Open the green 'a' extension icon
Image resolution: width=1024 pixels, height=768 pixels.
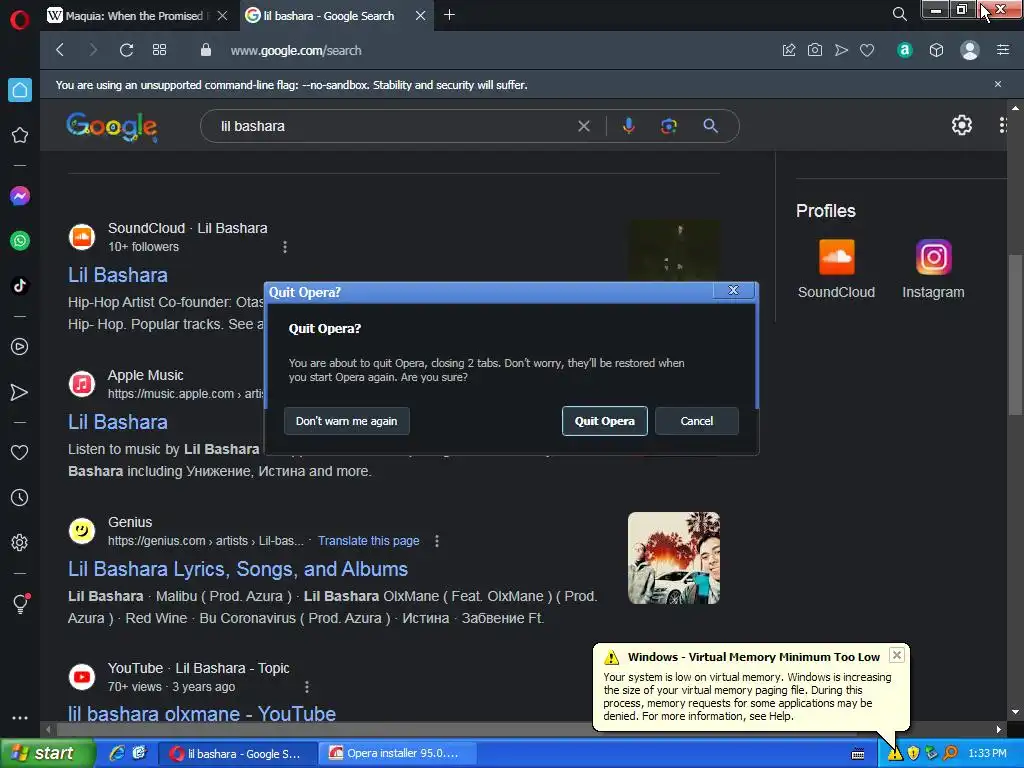point(904,50)
